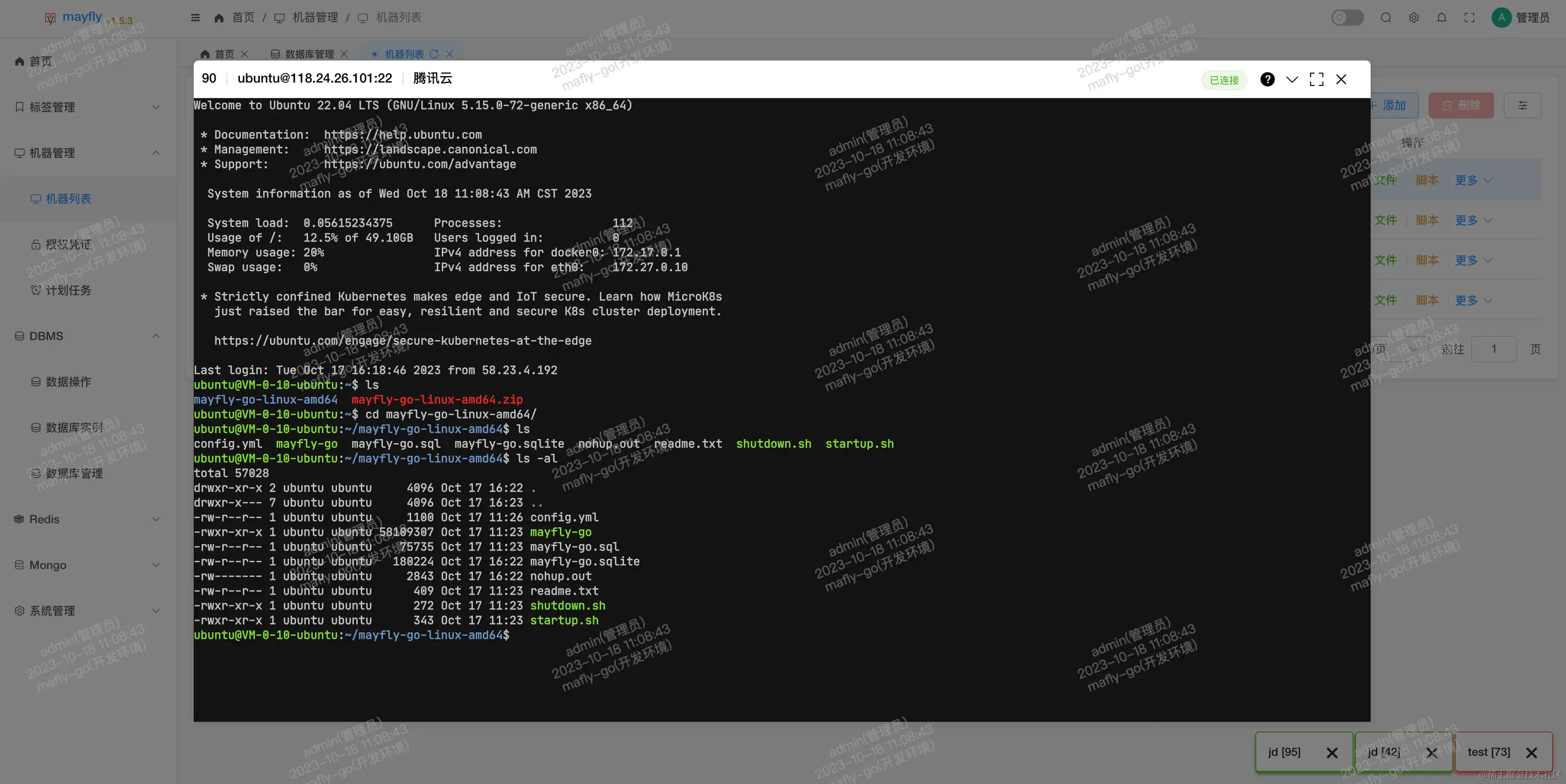This screenshot has width=1566, height=784.
Task: Click the terminal help question mark icon
Action: tap(1267, 80)
